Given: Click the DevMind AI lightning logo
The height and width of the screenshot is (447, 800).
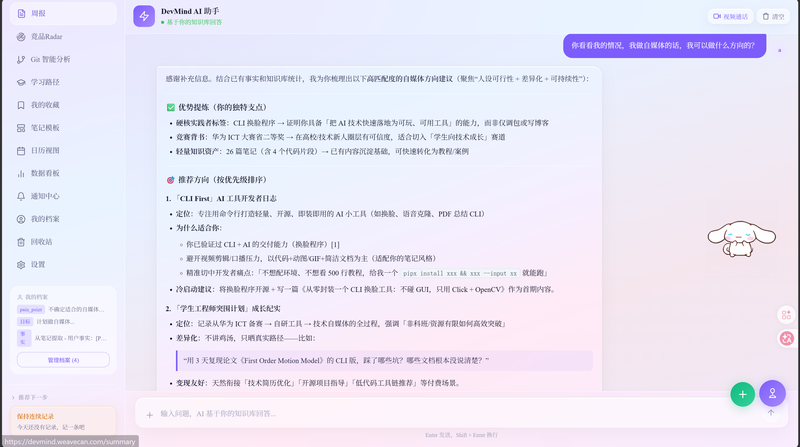Looking at the screenshot, I should (x=144, y=16).
